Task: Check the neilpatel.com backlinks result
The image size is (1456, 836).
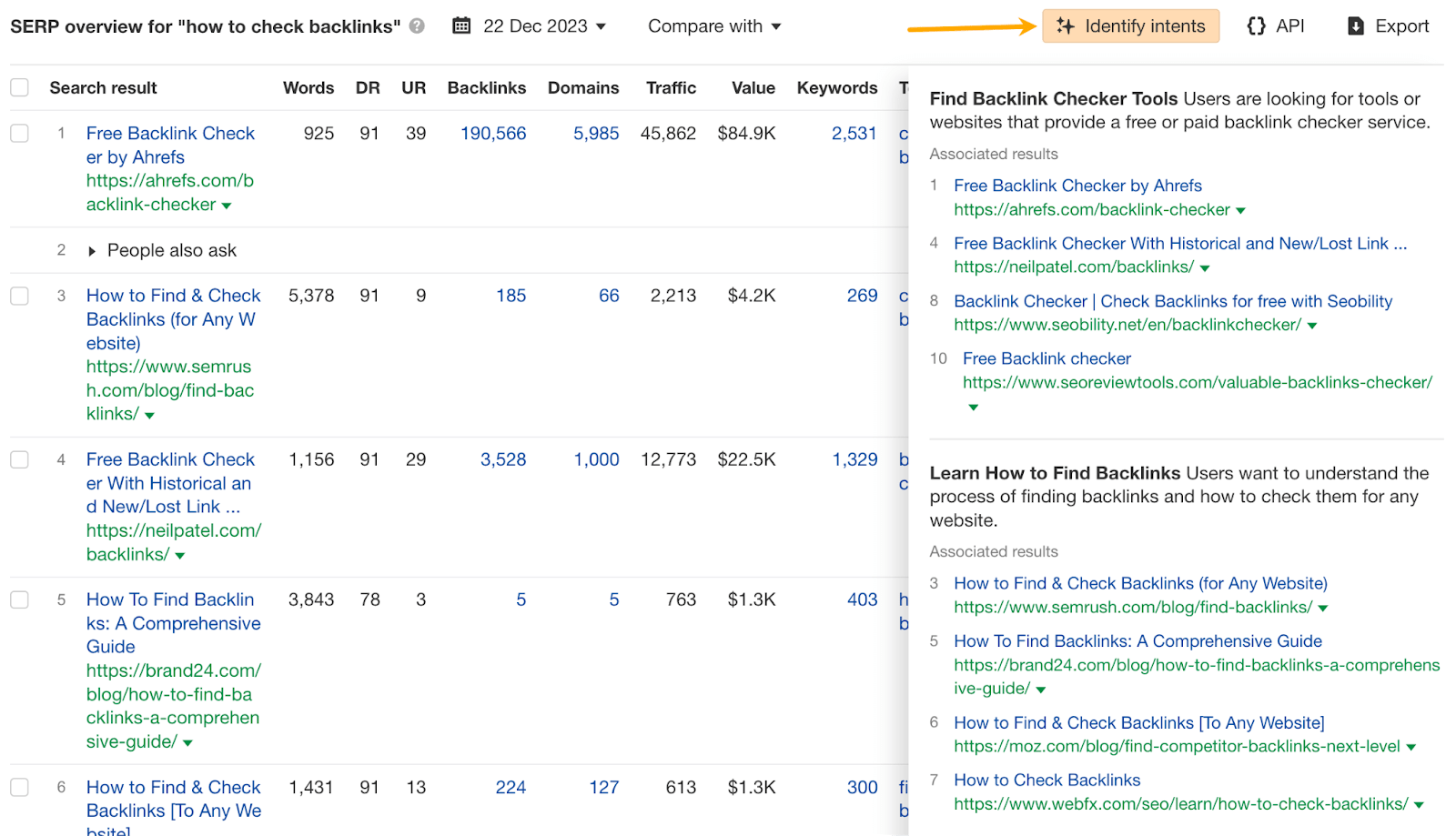Action: (19, 459)
